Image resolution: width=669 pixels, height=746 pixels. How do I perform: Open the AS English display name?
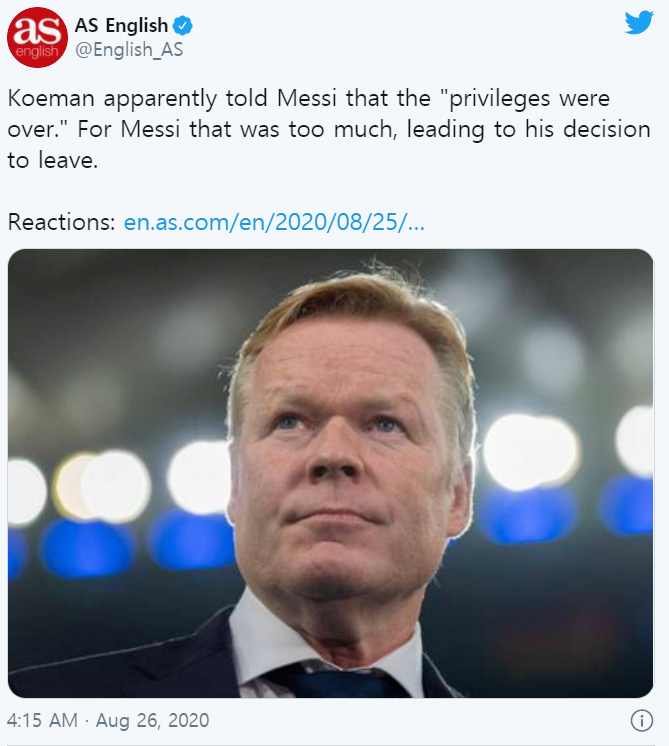121,26
